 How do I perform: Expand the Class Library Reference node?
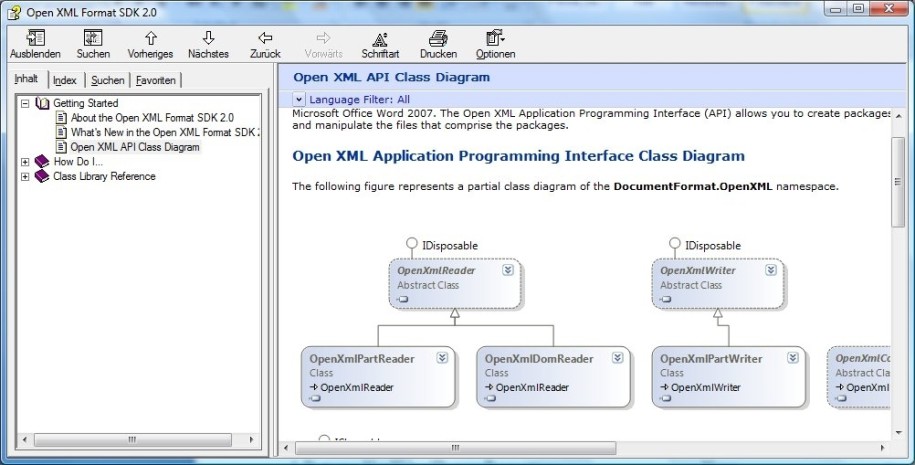click(x=25, y=176)
